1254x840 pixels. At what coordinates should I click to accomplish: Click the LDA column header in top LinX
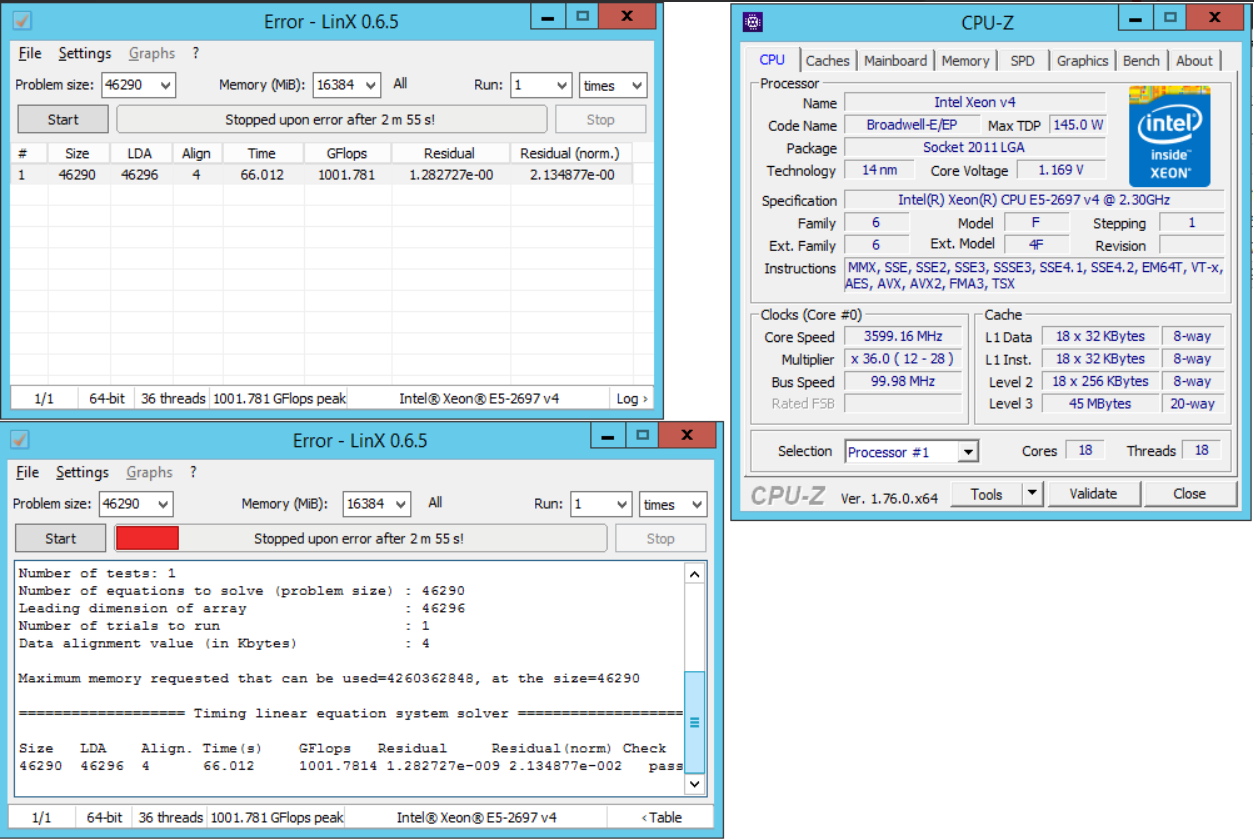[139, 153]
